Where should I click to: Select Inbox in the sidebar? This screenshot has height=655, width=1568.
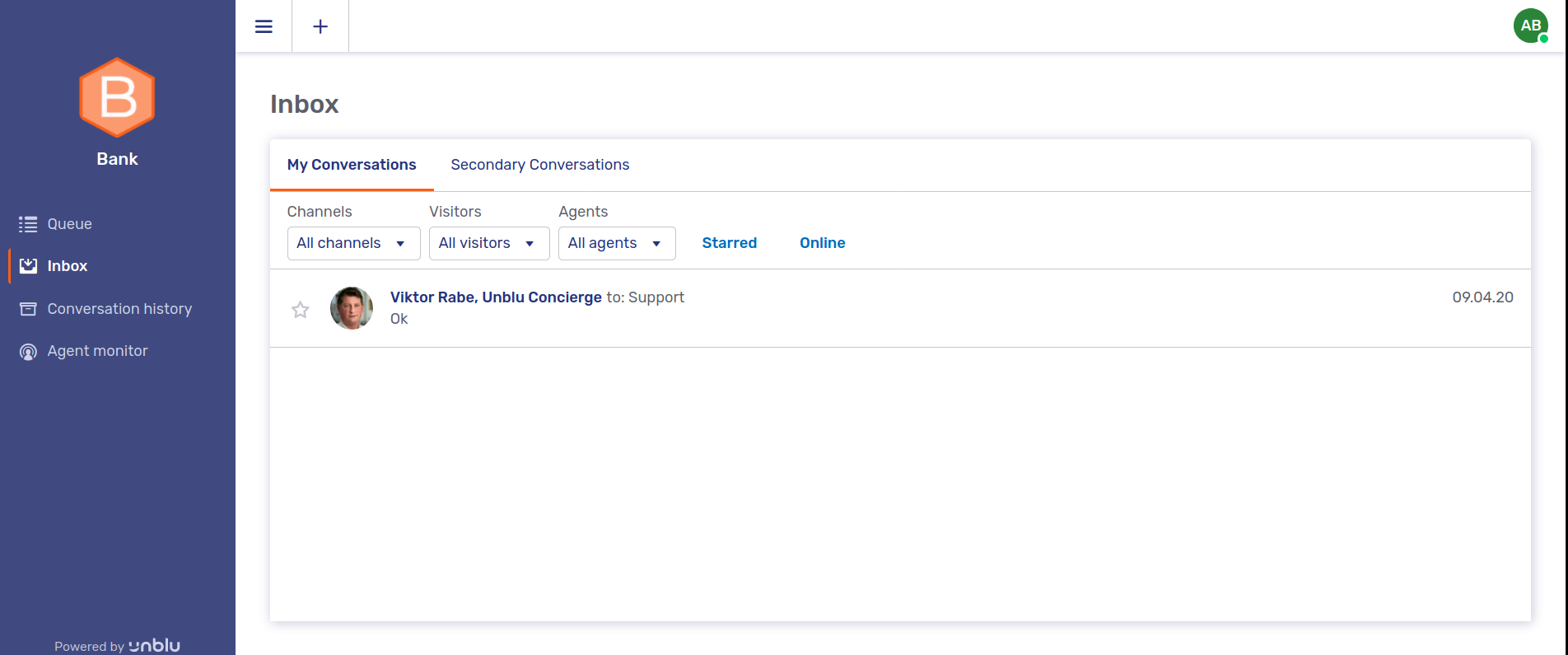pyautogui.click(x=68, y=266)
